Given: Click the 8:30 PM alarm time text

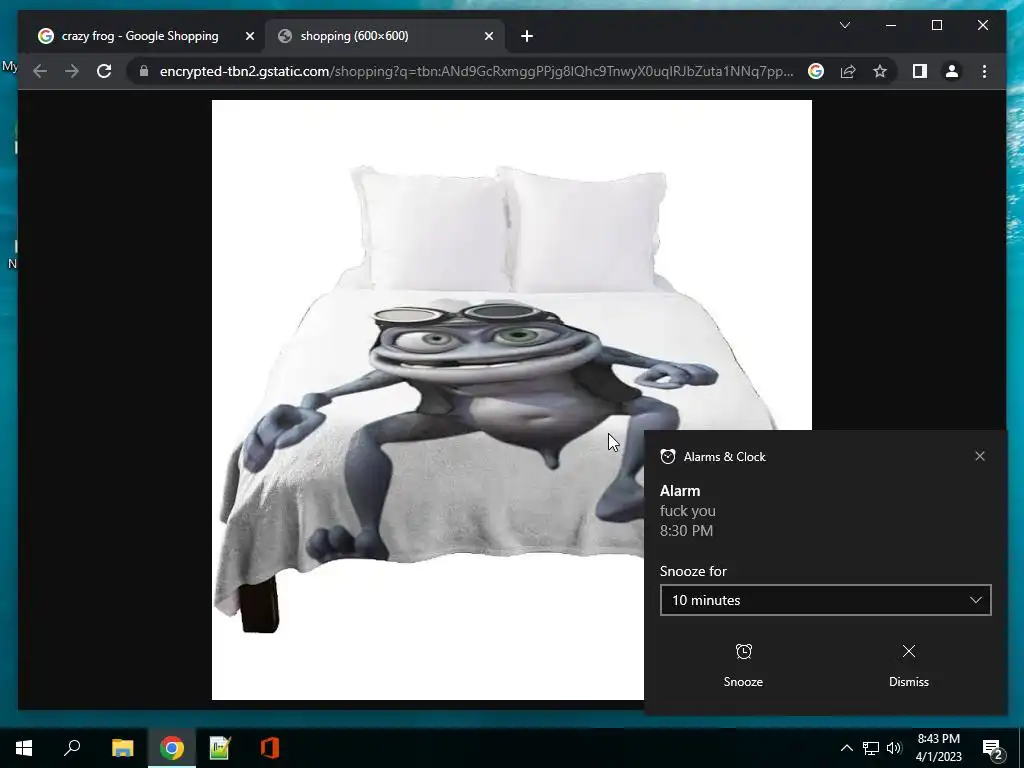Looking at the screenshot, I should (686, 530).
